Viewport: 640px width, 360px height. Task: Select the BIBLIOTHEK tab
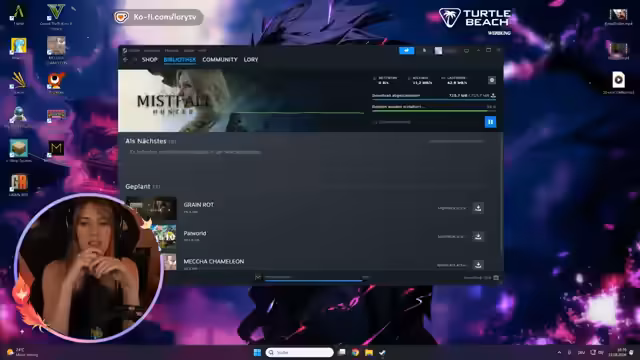(x=180, y=60)
